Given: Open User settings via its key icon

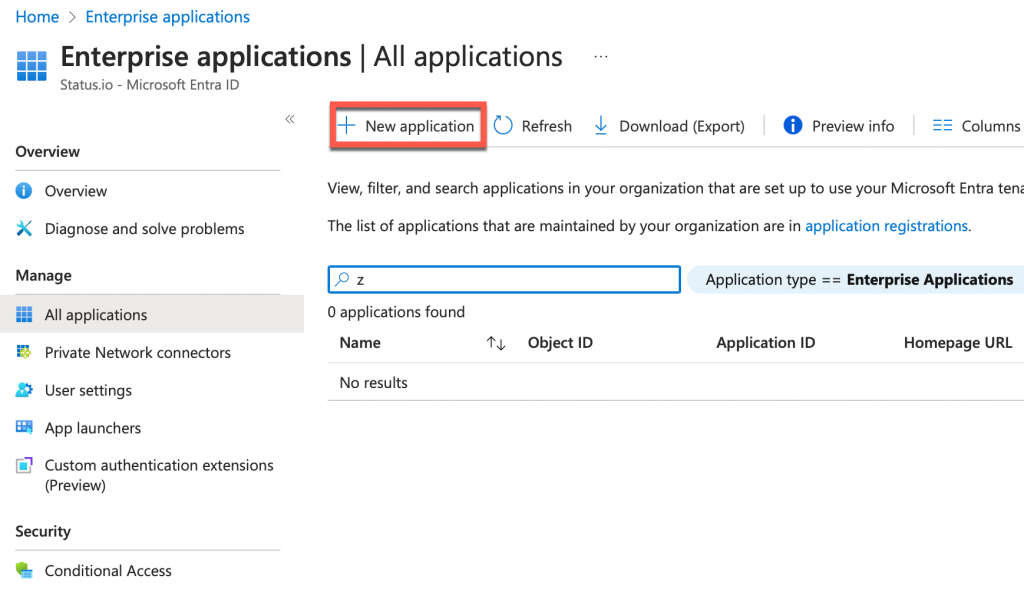Looking at the screenshot, I should (24, 390).
